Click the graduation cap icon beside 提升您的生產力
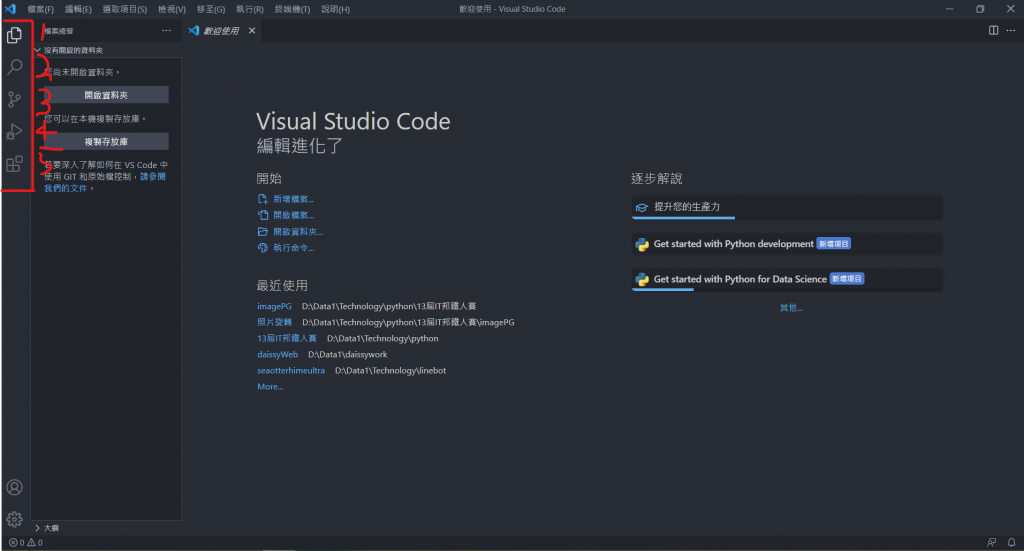The image size is (1024, 551). point(642,208)
